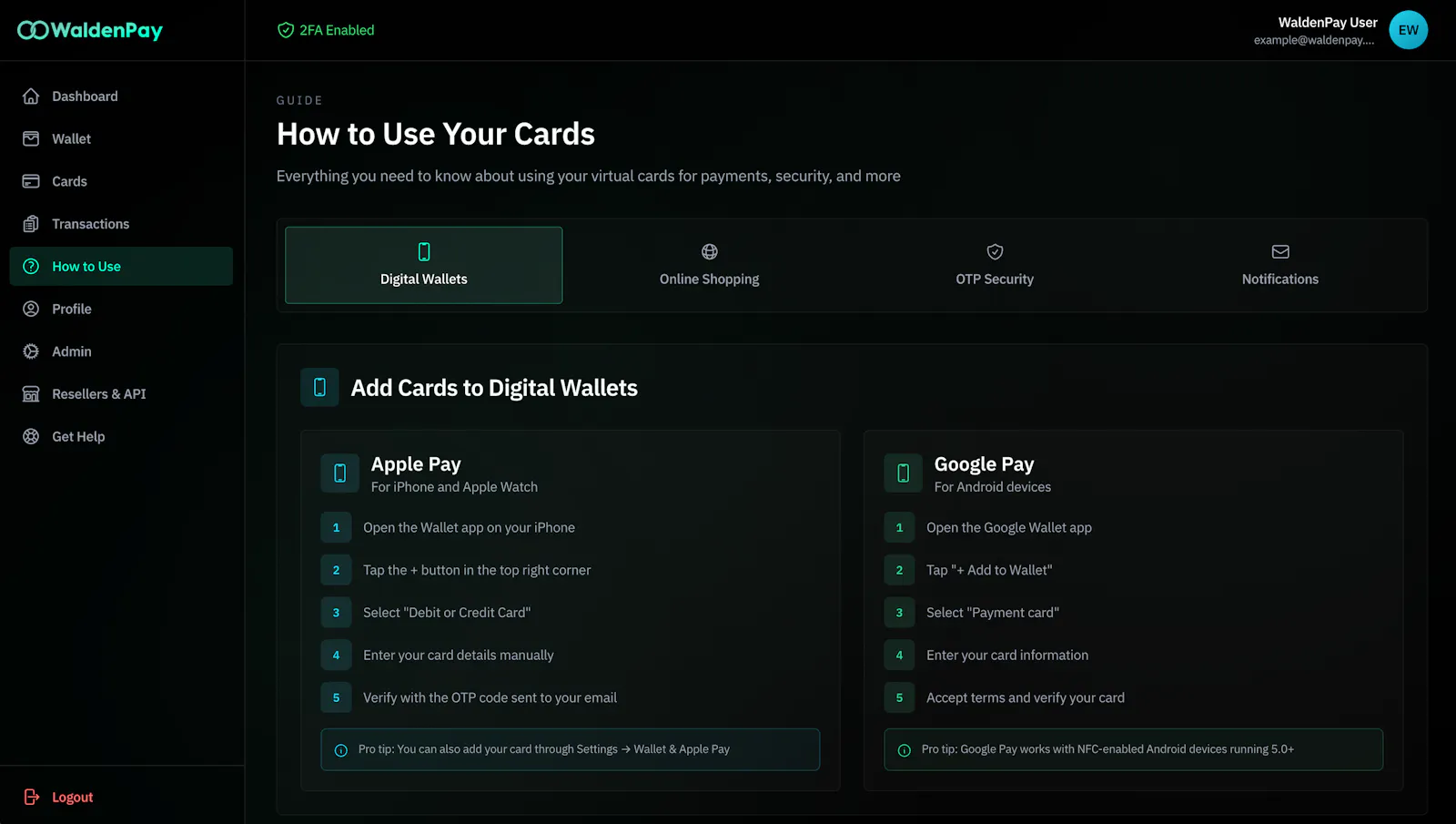Select How to Use menu item
The width and height of the screenshot is (1456, 824).
(121, 266)
